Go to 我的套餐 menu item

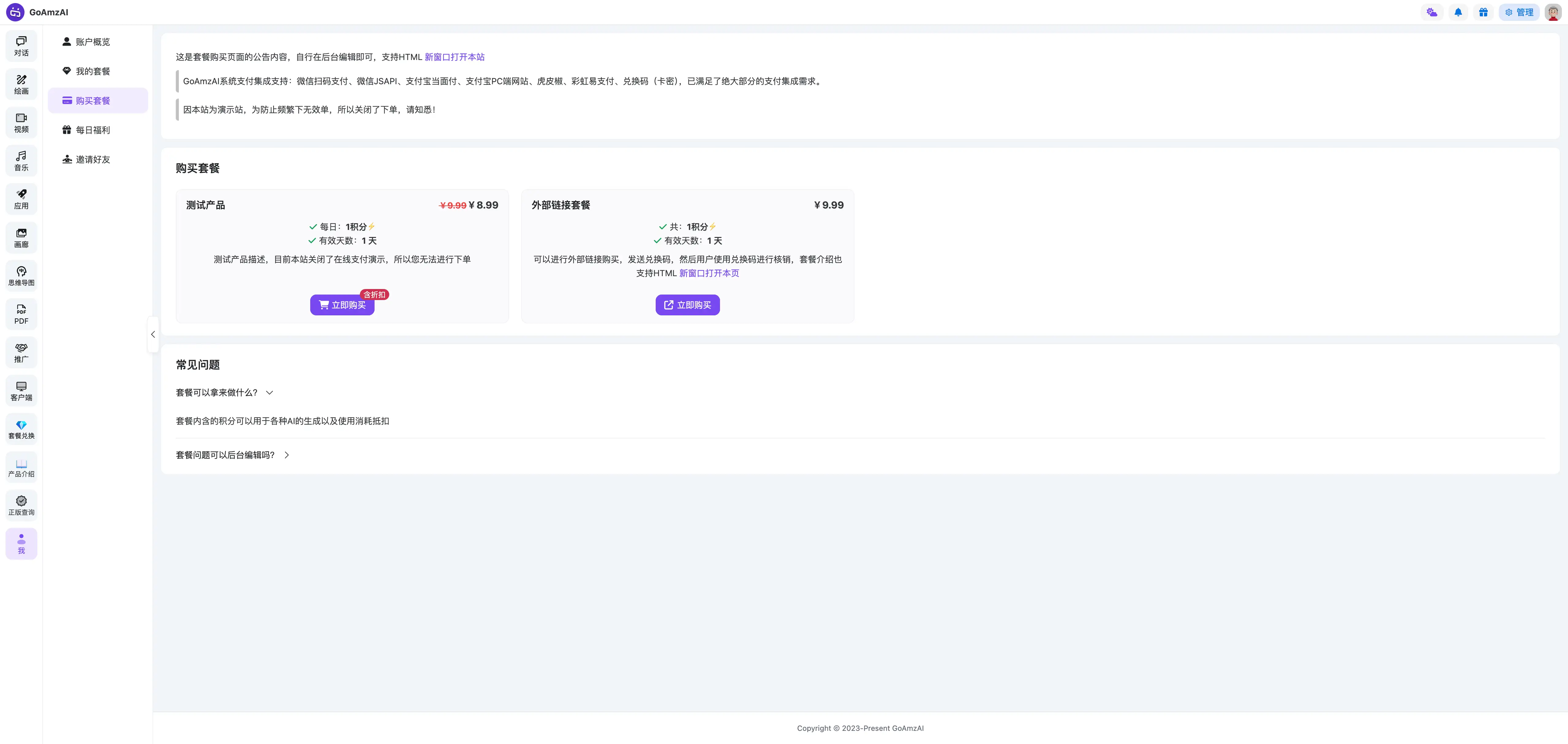point(98,71)
